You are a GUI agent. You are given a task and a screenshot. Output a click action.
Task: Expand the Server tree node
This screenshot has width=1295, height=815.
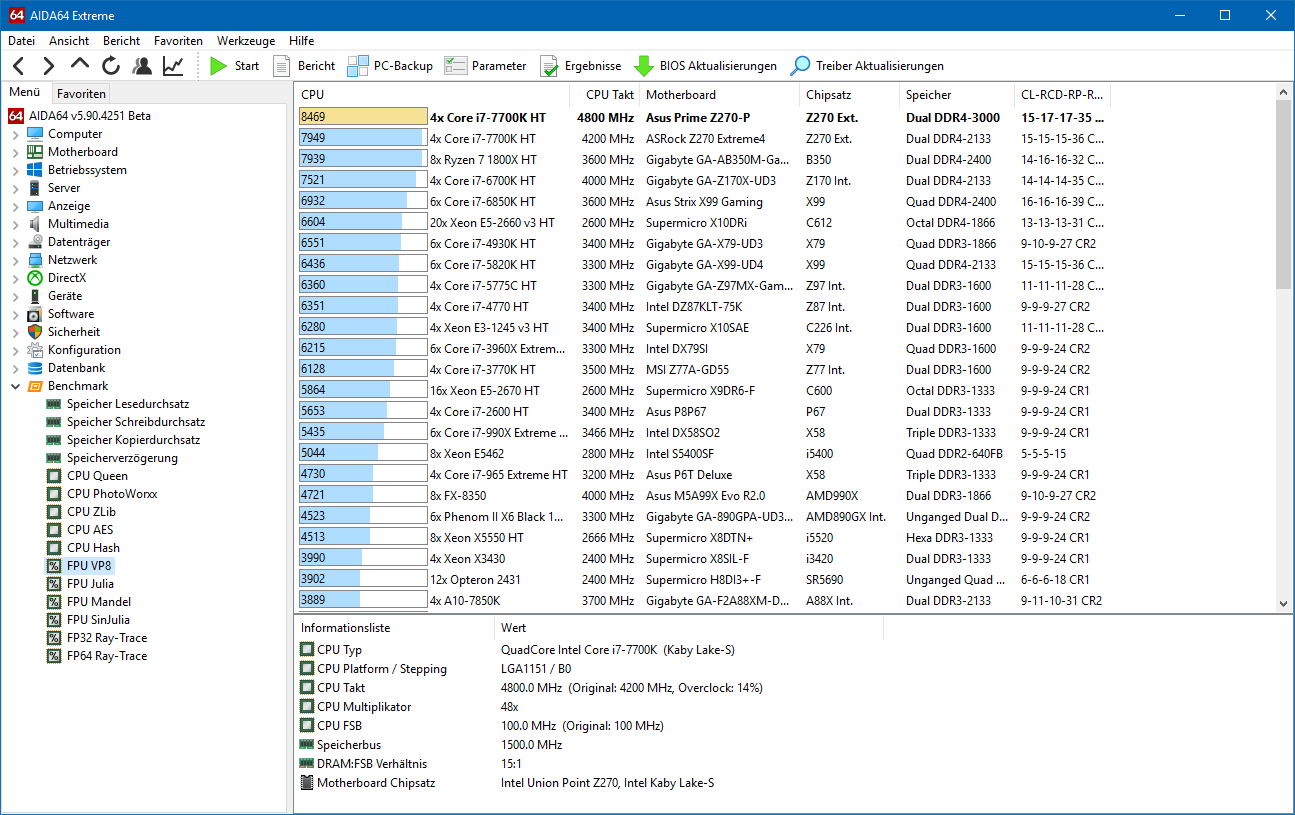pyautogui.click(x=15, y=188)
